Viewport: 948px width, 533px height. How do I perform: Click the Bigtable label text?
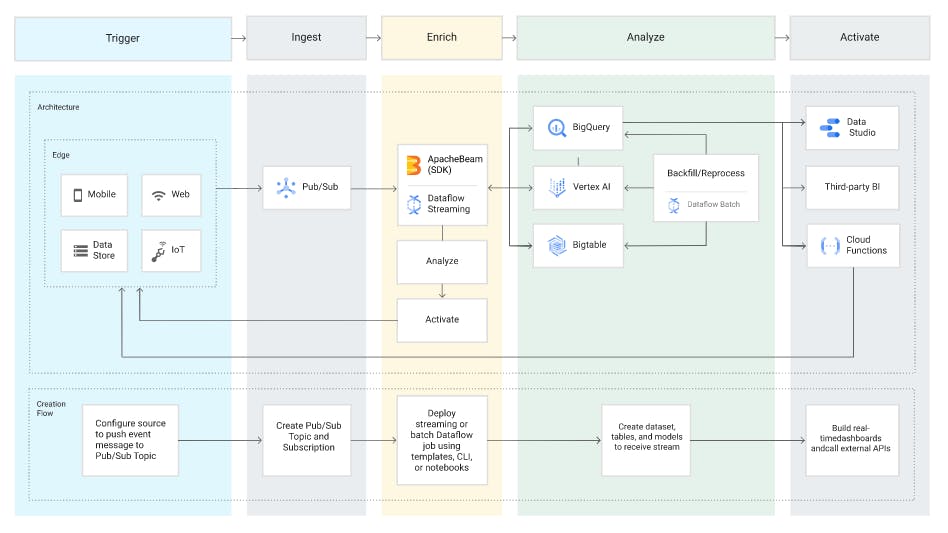click(x=589, y=245)
